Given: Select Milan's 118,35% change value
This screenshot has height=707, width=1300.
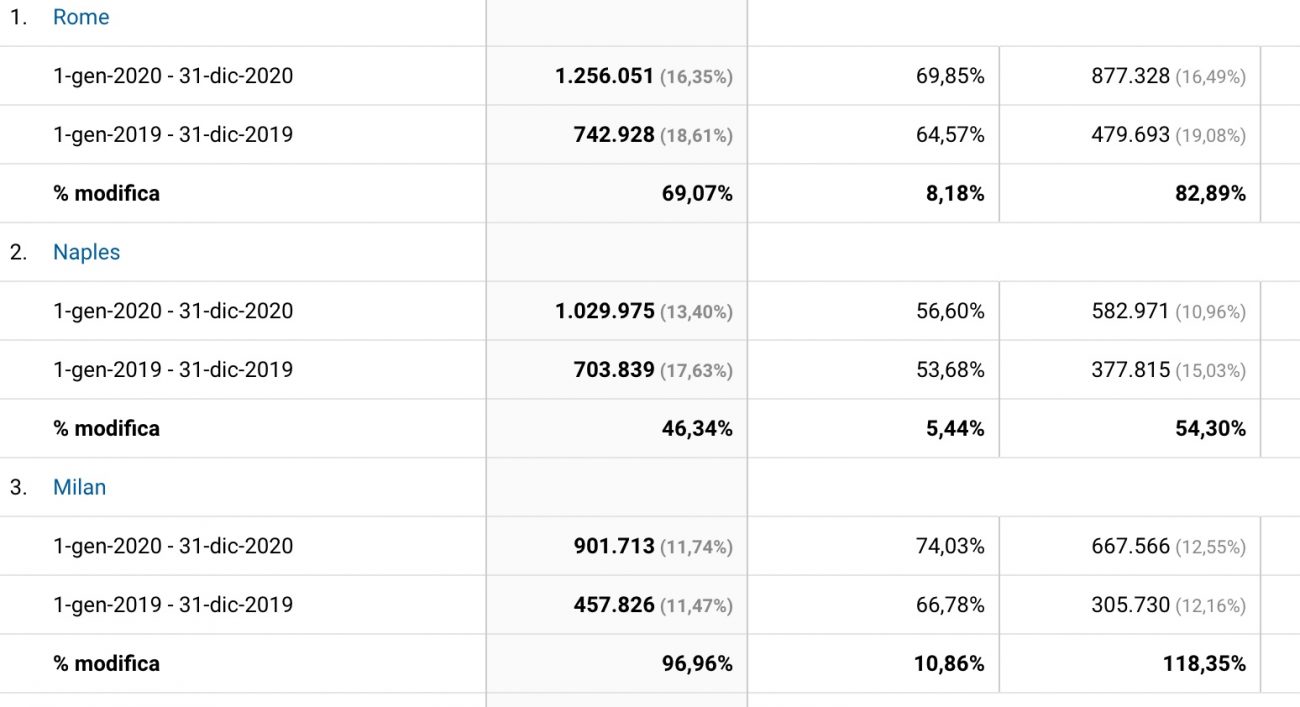Looking at the screenshot, I should pos(1204,664).
